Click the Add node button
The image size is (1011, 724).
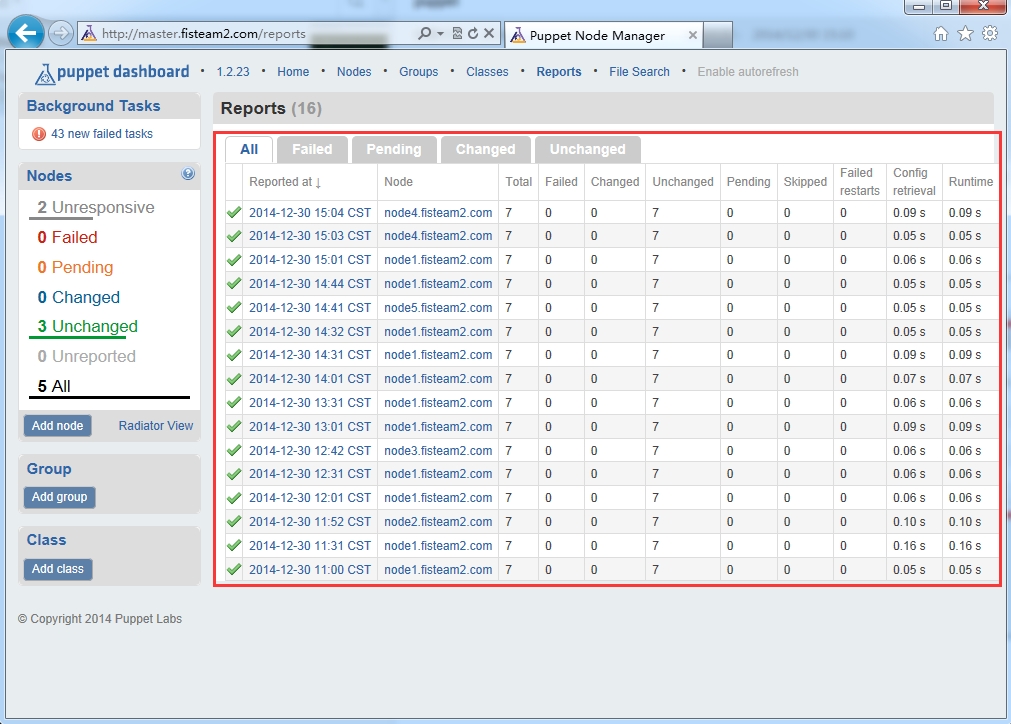[x=57, y=425]
